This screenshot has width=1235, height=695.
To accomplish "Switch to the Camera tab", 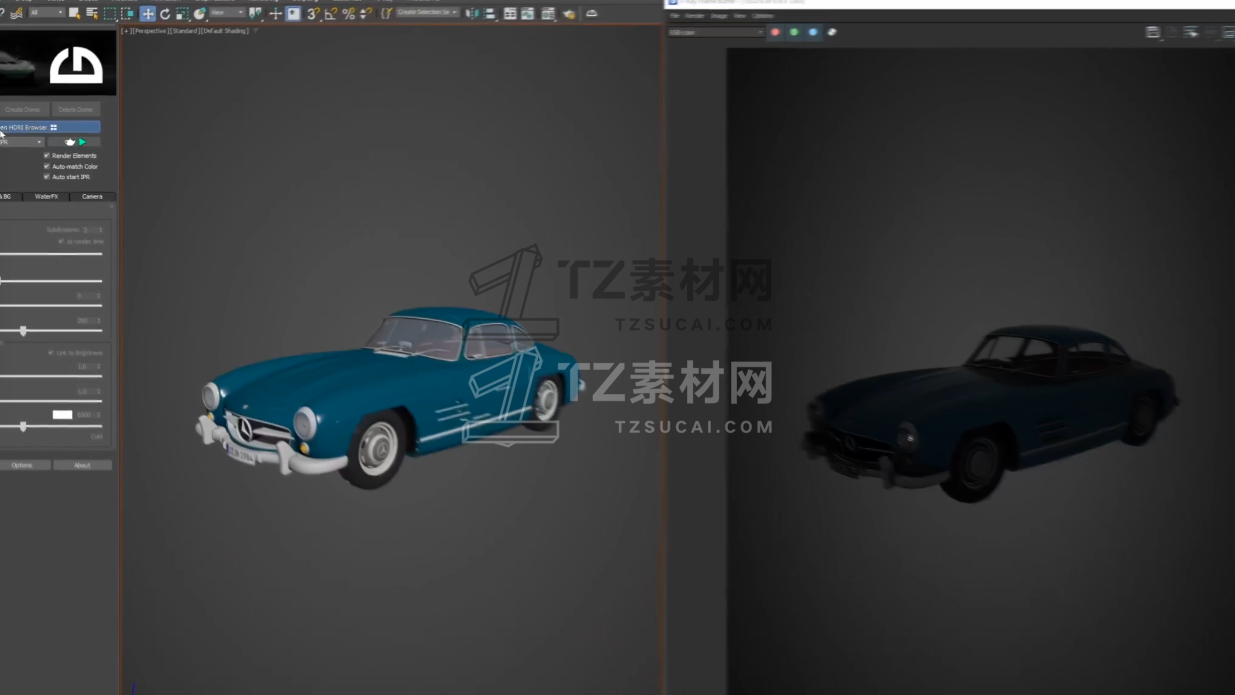I will (92, 196).
